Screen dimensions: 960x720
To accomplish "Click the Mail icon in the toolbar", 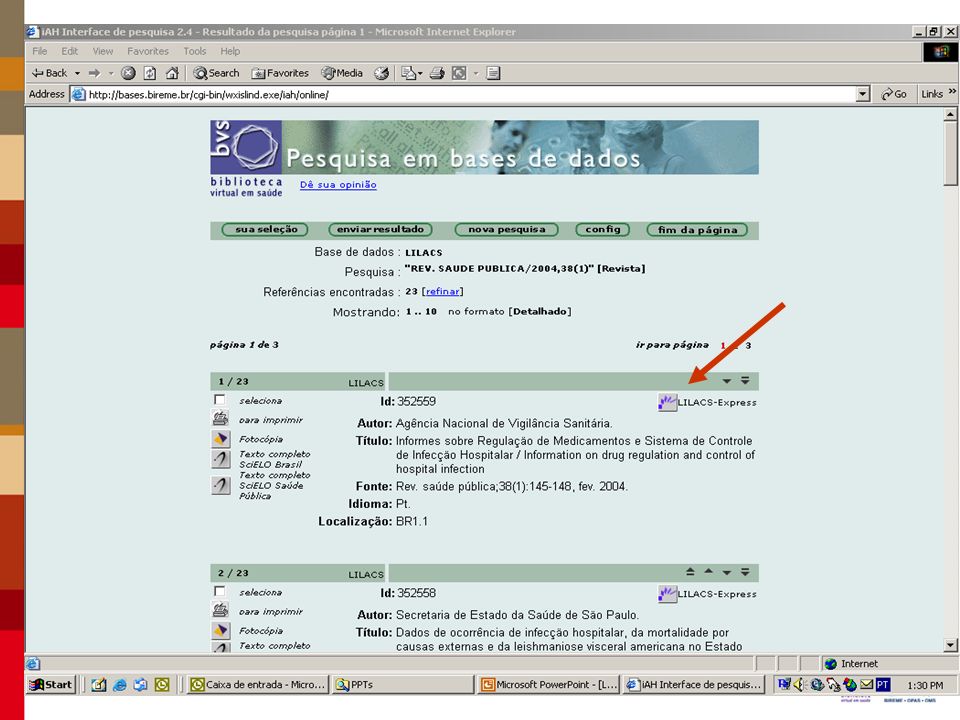I will coord(408,73).
